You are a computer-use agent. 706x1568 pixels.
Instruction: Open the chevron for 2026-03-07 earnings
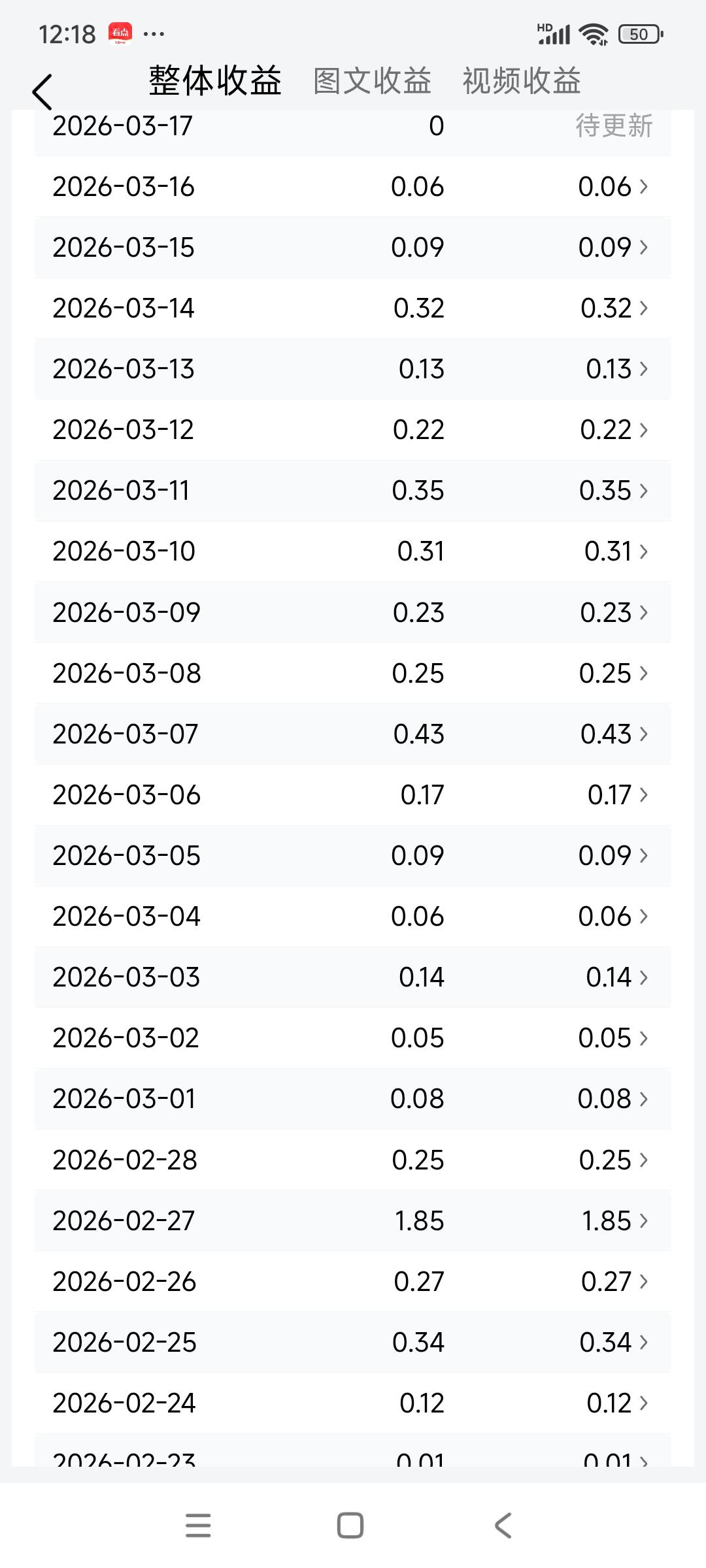click(644, 734)
